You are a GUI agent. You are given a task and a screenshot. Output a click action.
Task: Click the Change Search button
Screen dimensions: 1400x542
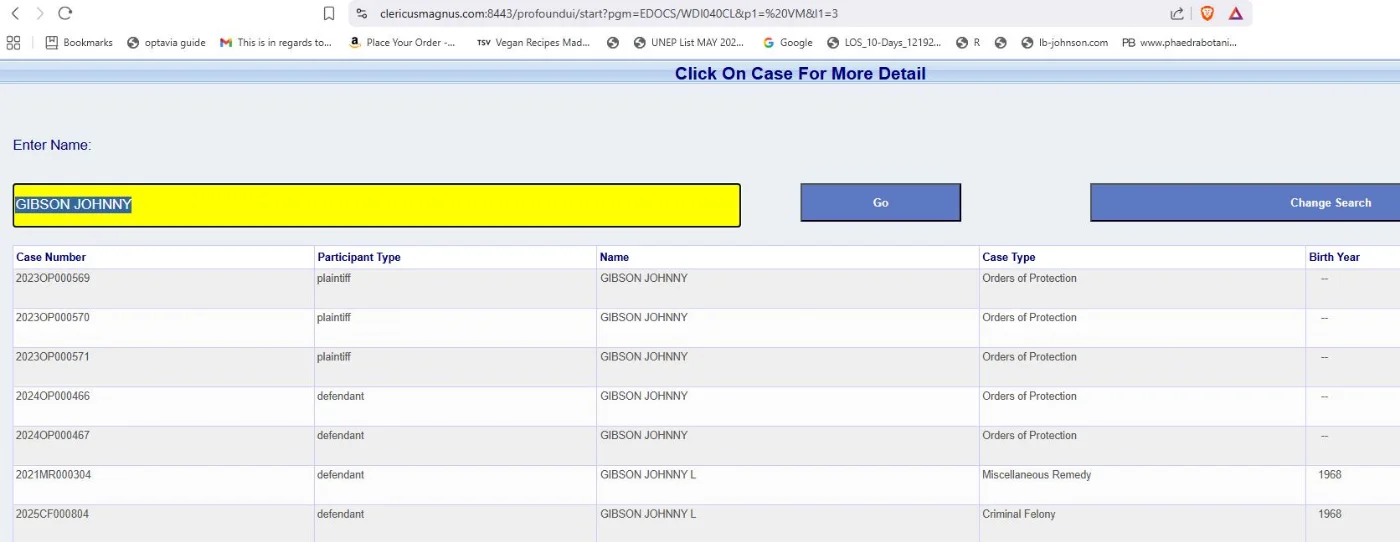coord(1329,202)
